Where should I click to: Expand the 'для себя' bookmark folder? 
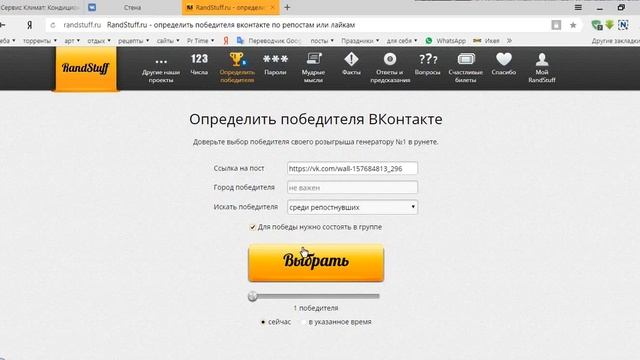coord(402,41)
